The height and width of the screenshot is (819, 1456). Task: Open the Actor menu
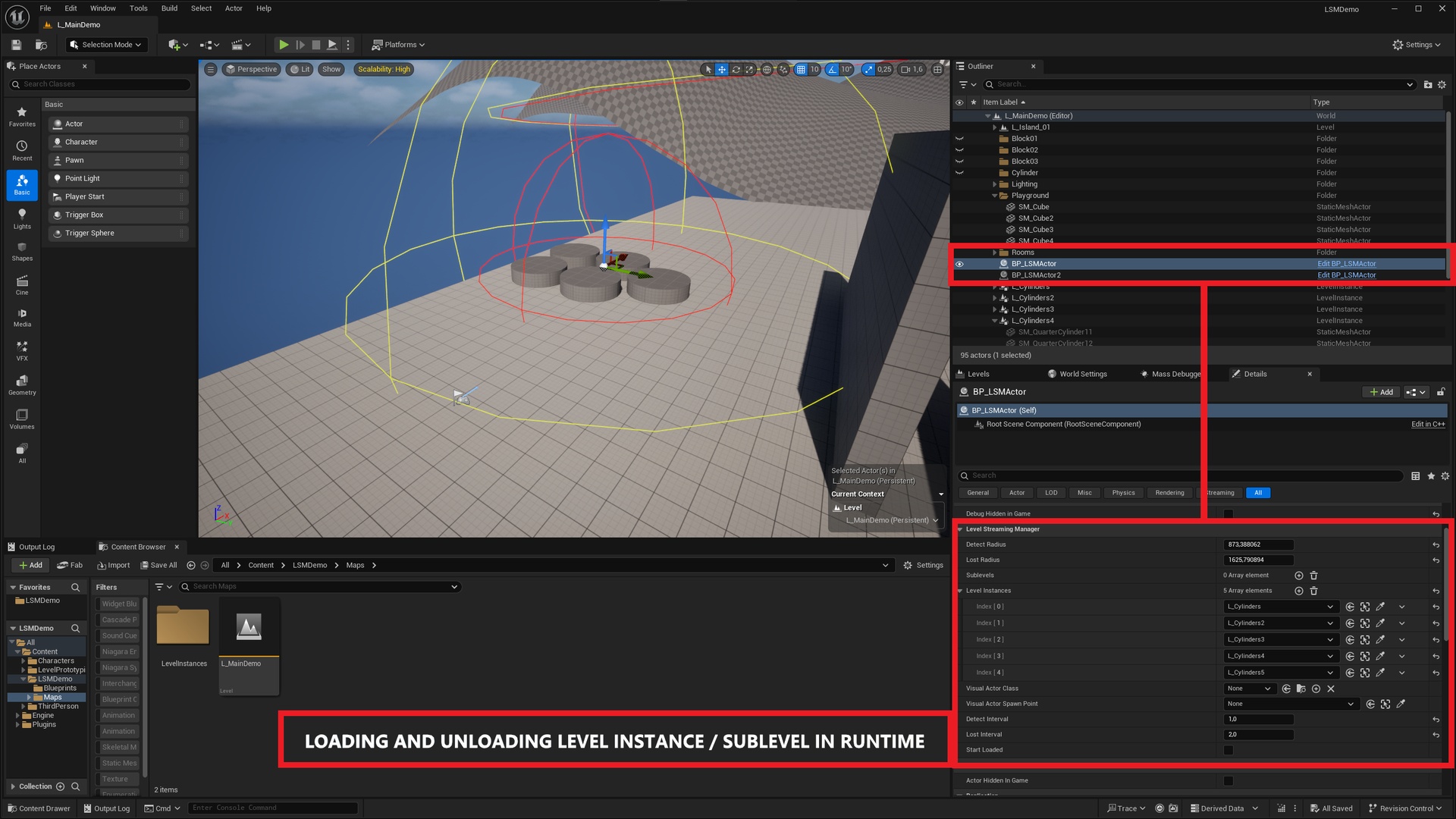[x=234, y=8]
